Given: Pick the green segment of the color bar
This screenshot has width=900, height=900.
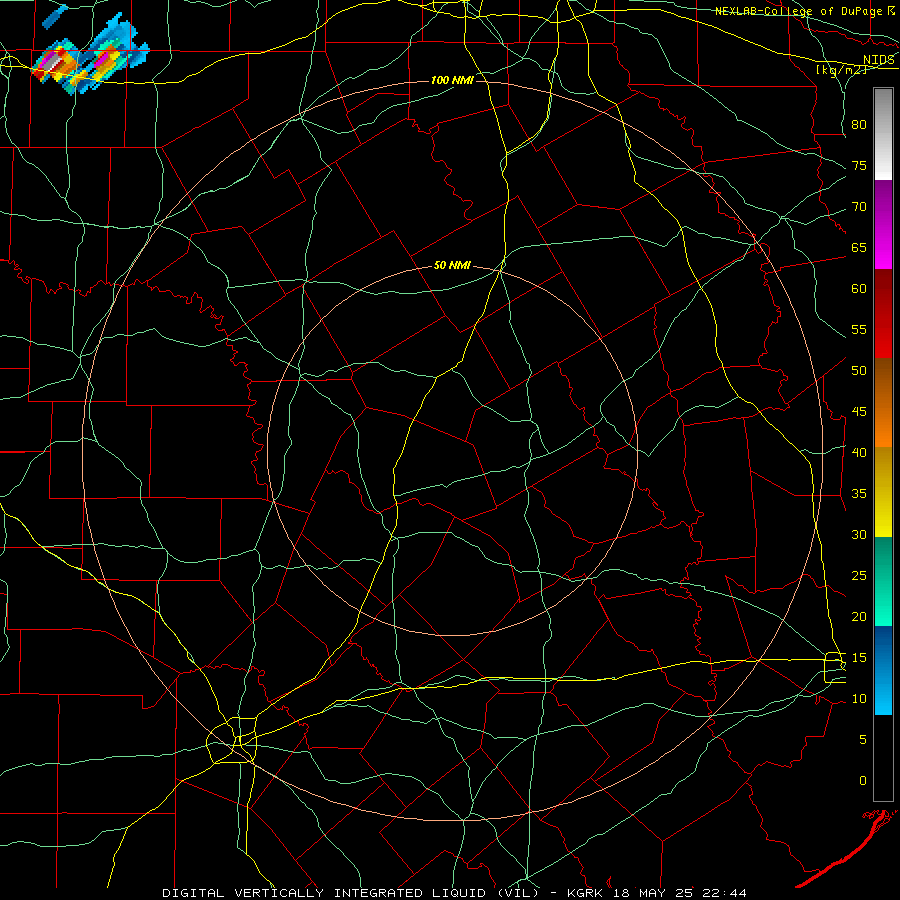Looking at the screenshot, I should [x=883, y=581].
